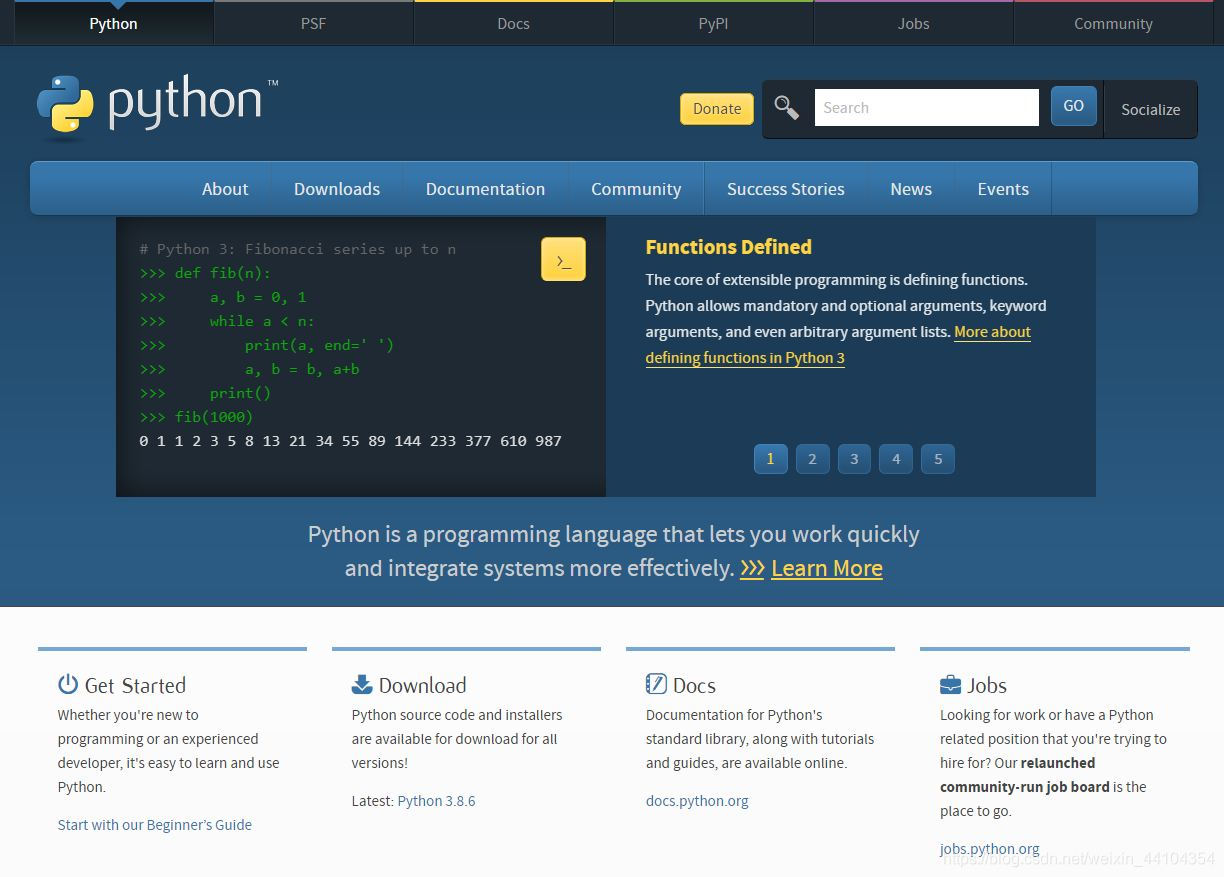The width and height of the screenshot is (1224, 877).
Task: Open the Python 3.8.6 release link
Action: [436, 801]
